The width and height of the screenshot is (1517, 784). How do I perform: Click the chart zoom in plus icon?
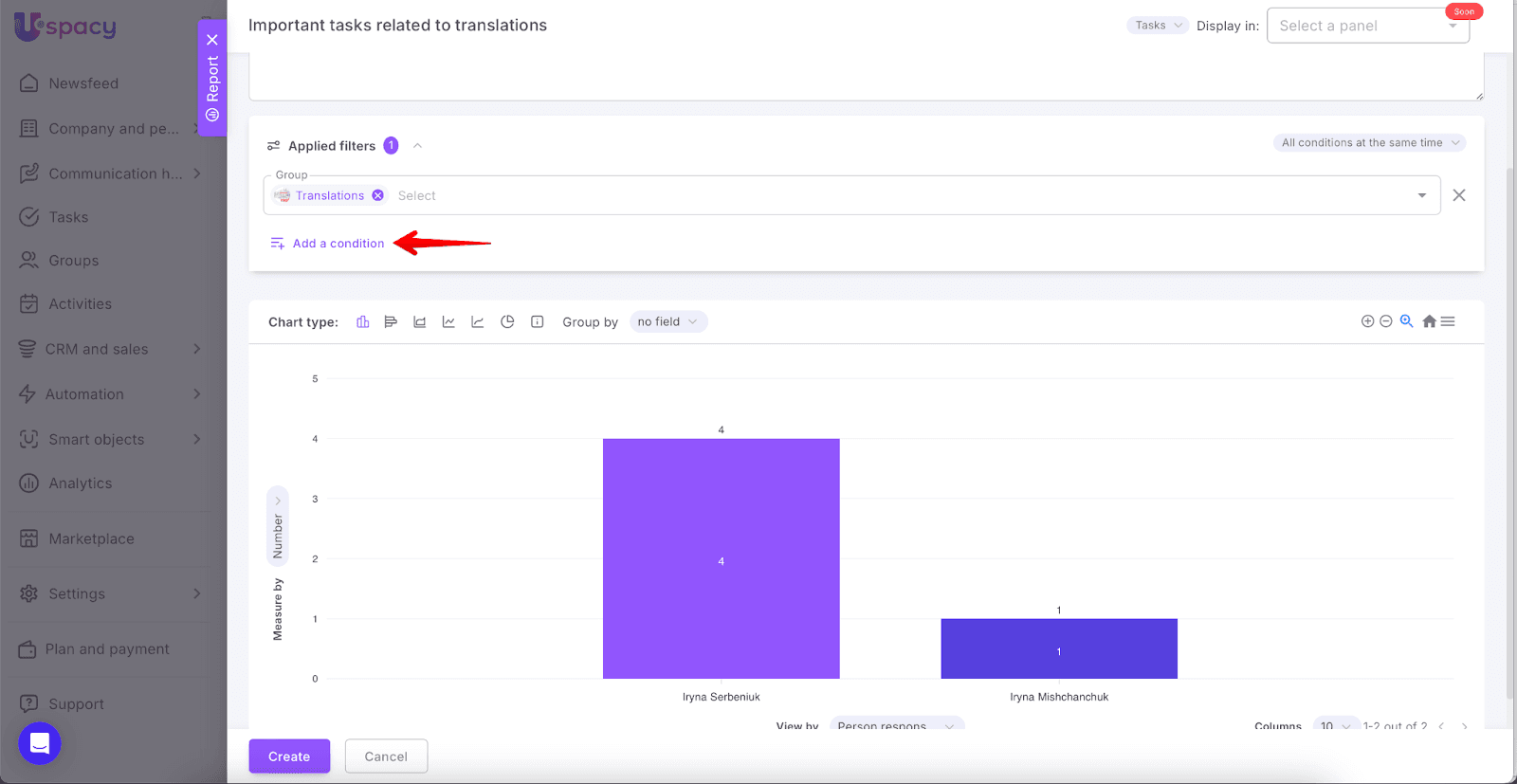pos(1367,321)
